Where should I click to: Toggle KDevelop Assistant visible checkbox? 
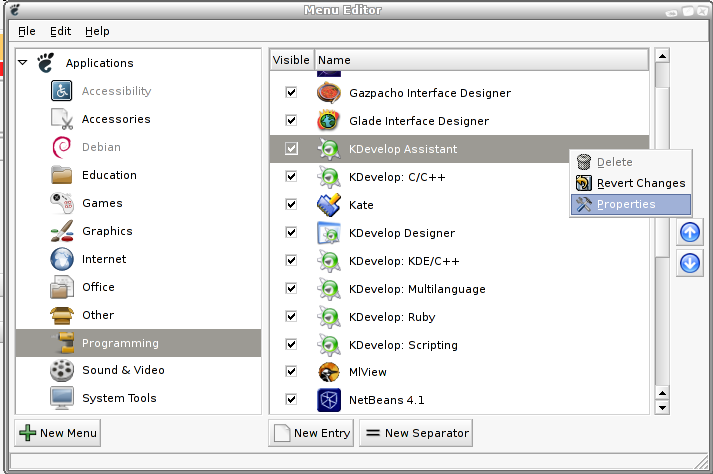(x=291, y=148)
